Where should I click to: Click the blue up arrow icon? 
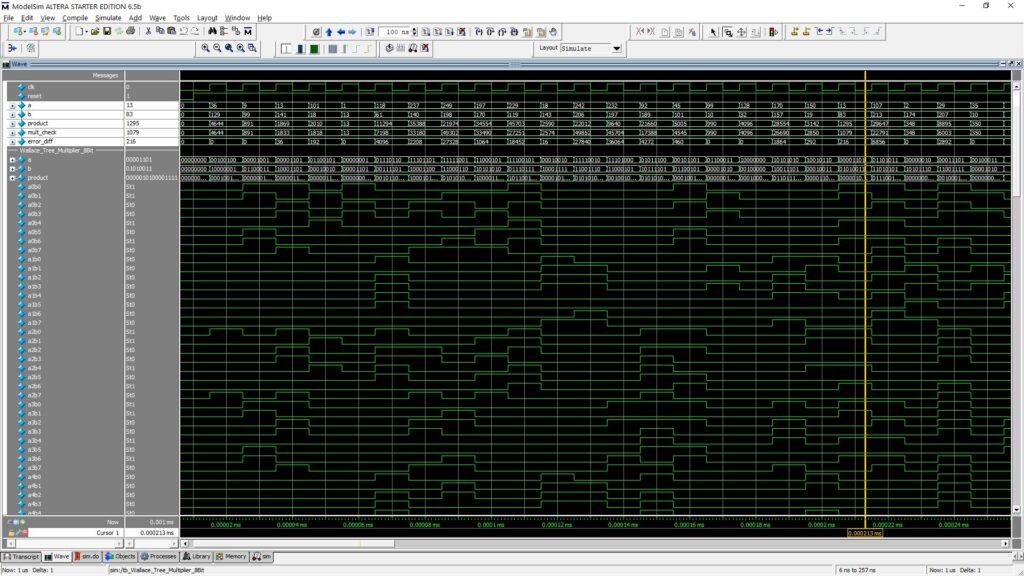328,32
